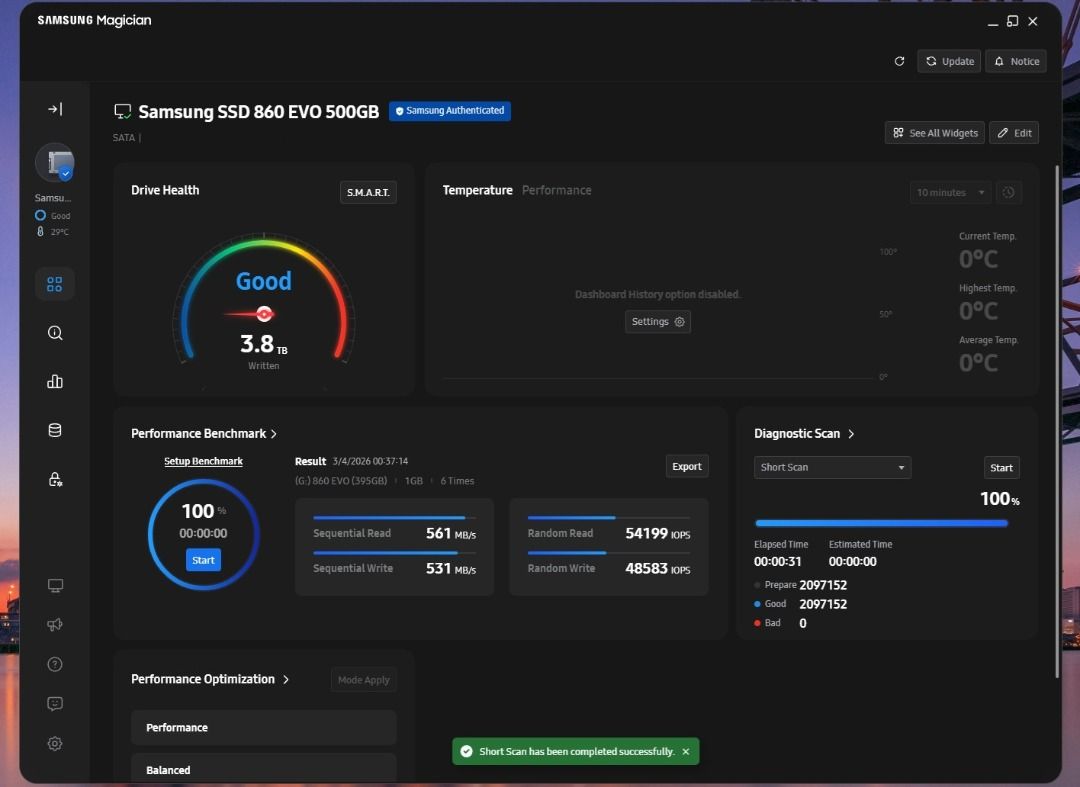Image resolution: width=1080 pixels, height=787 pixels.
Task: Click the Samsung Authenticated badge
Action: (x=450, y=111)
